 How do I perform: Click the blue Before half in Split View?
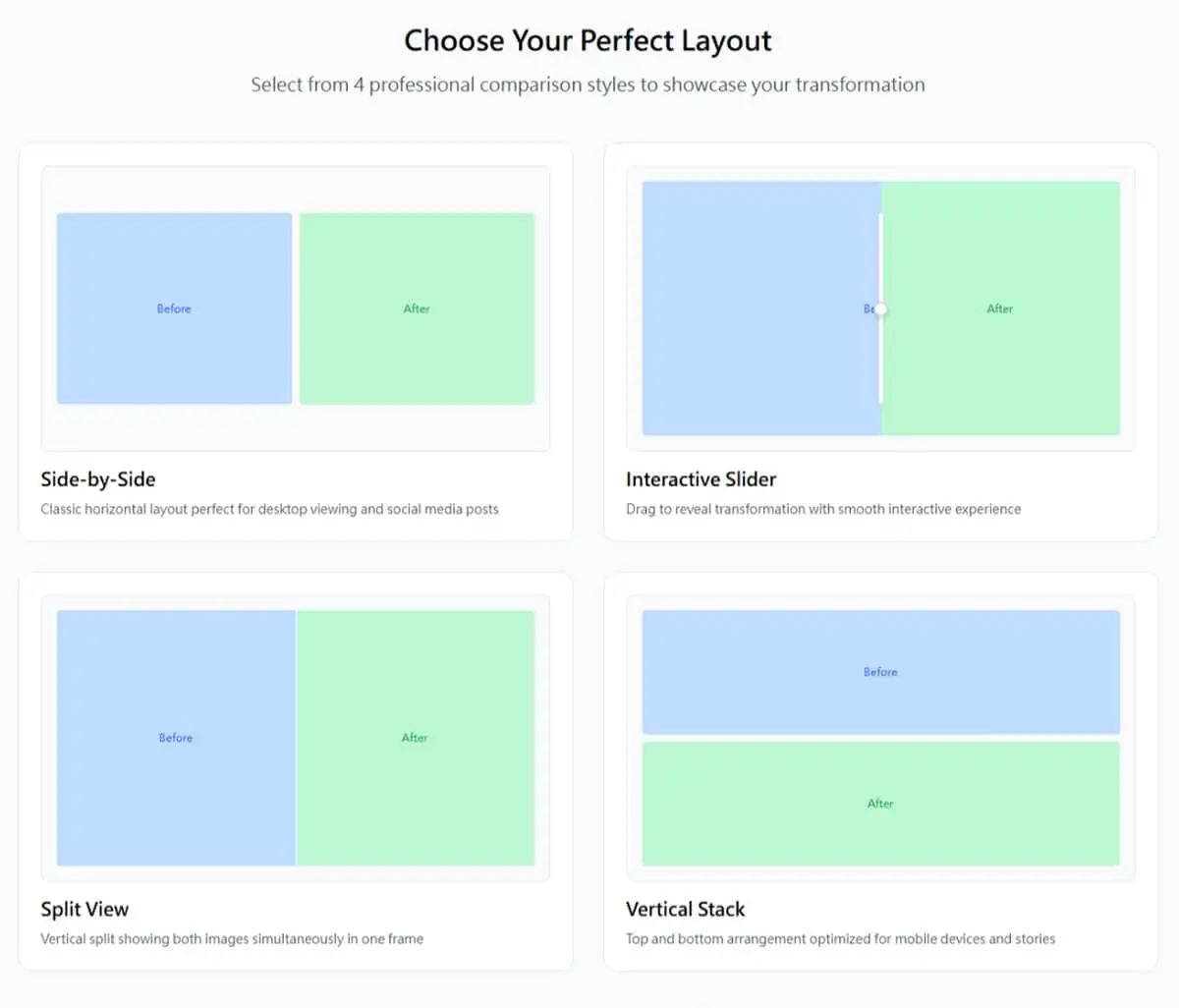click(x=176, y=738)
